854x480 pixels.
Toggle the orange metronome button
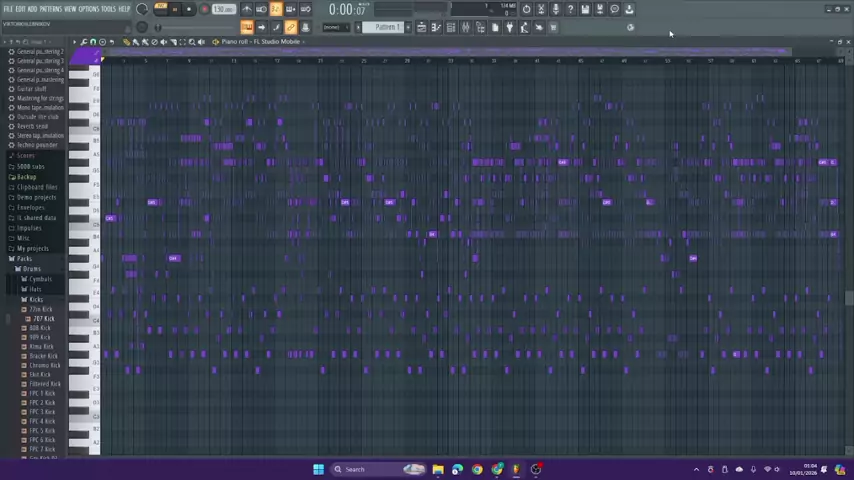(276, 10)
